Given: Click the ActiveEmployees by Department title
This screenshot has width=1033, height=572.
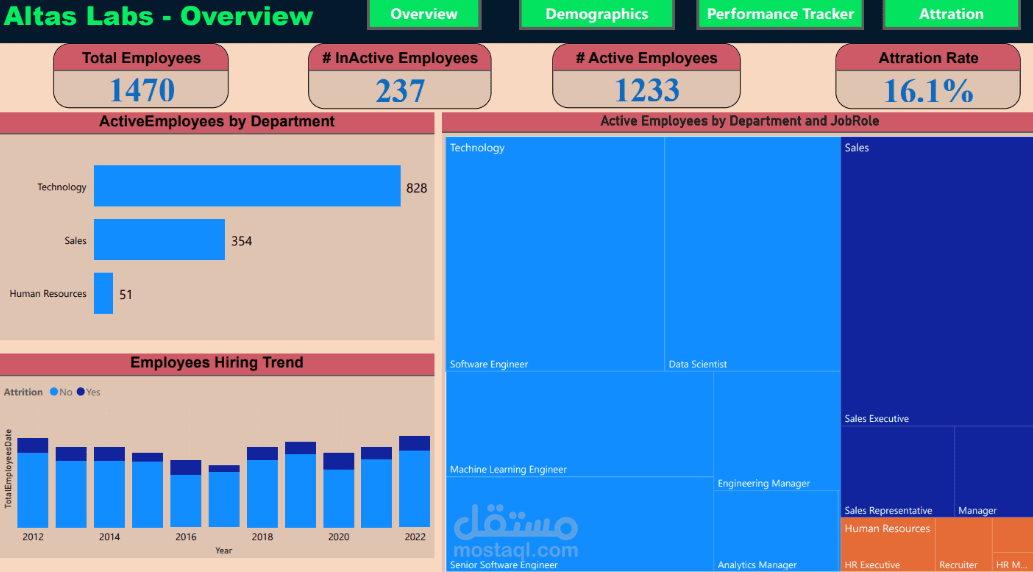Looking at the screenshot, I should 217,121.
